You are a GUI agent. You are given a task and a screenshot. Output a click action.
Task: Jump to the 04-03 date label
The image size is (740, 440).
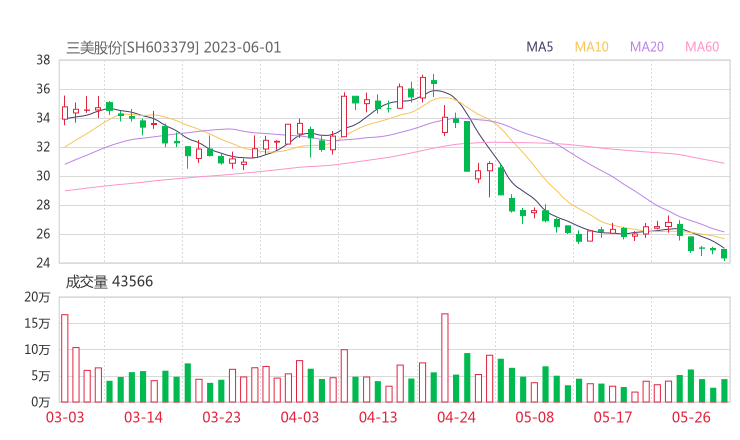[x=299, y=417]
